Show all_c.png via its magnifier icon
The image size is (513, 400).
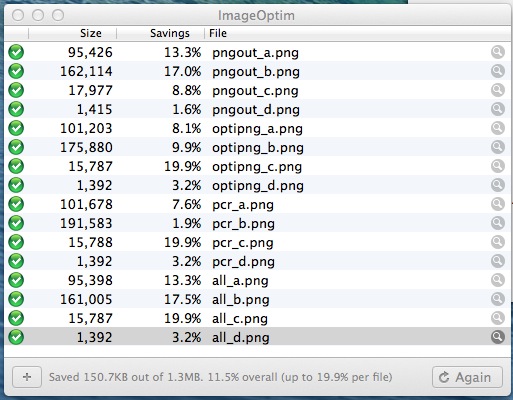pos(497,318)
